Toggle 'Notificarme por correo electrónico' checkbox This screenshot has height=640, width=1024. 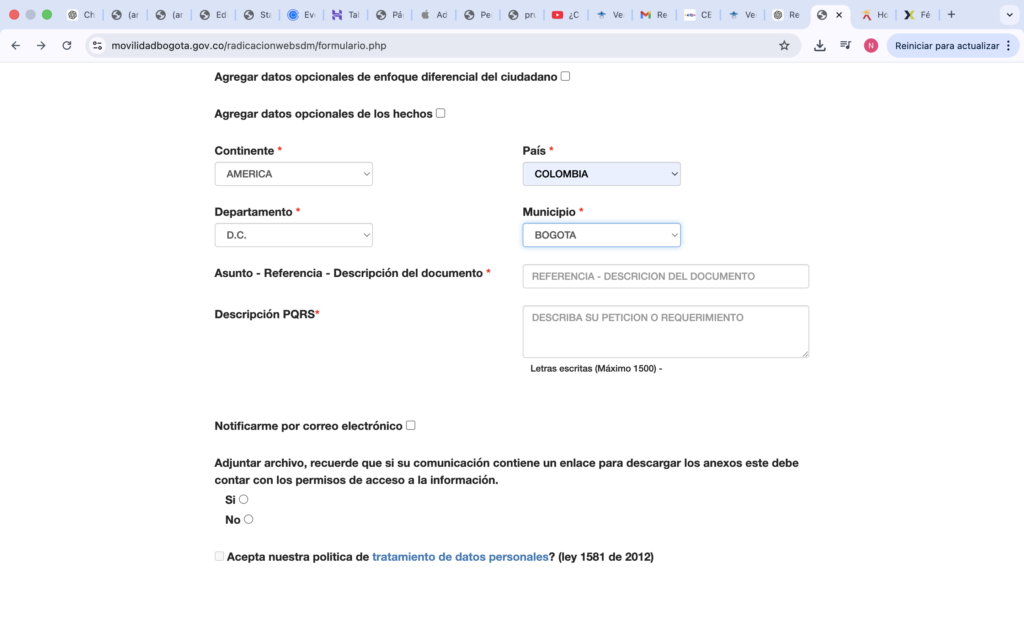click(x=410, y=425)
